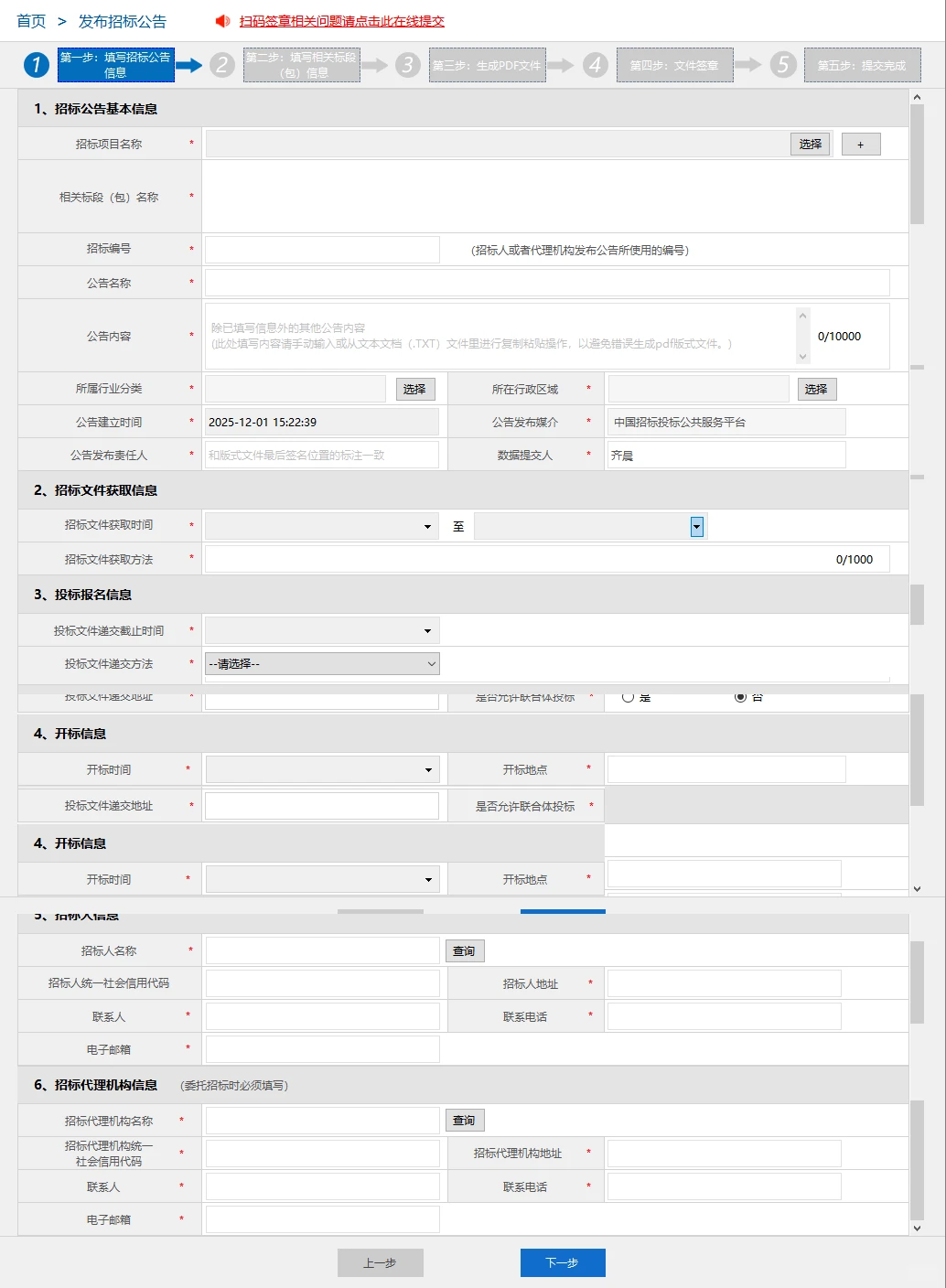Viewport: 946px width, 1288px height.
Task: Click the 相关标段（包）名称 label
Action: point(109,198)
